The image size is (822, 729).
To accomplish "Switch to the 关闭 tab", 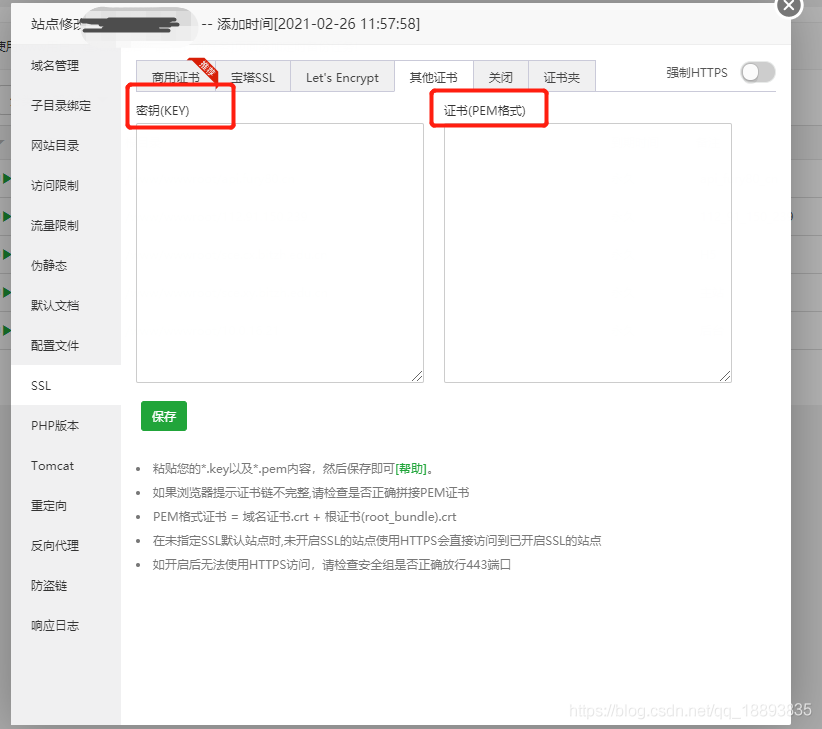I will (x=501, y=77).
